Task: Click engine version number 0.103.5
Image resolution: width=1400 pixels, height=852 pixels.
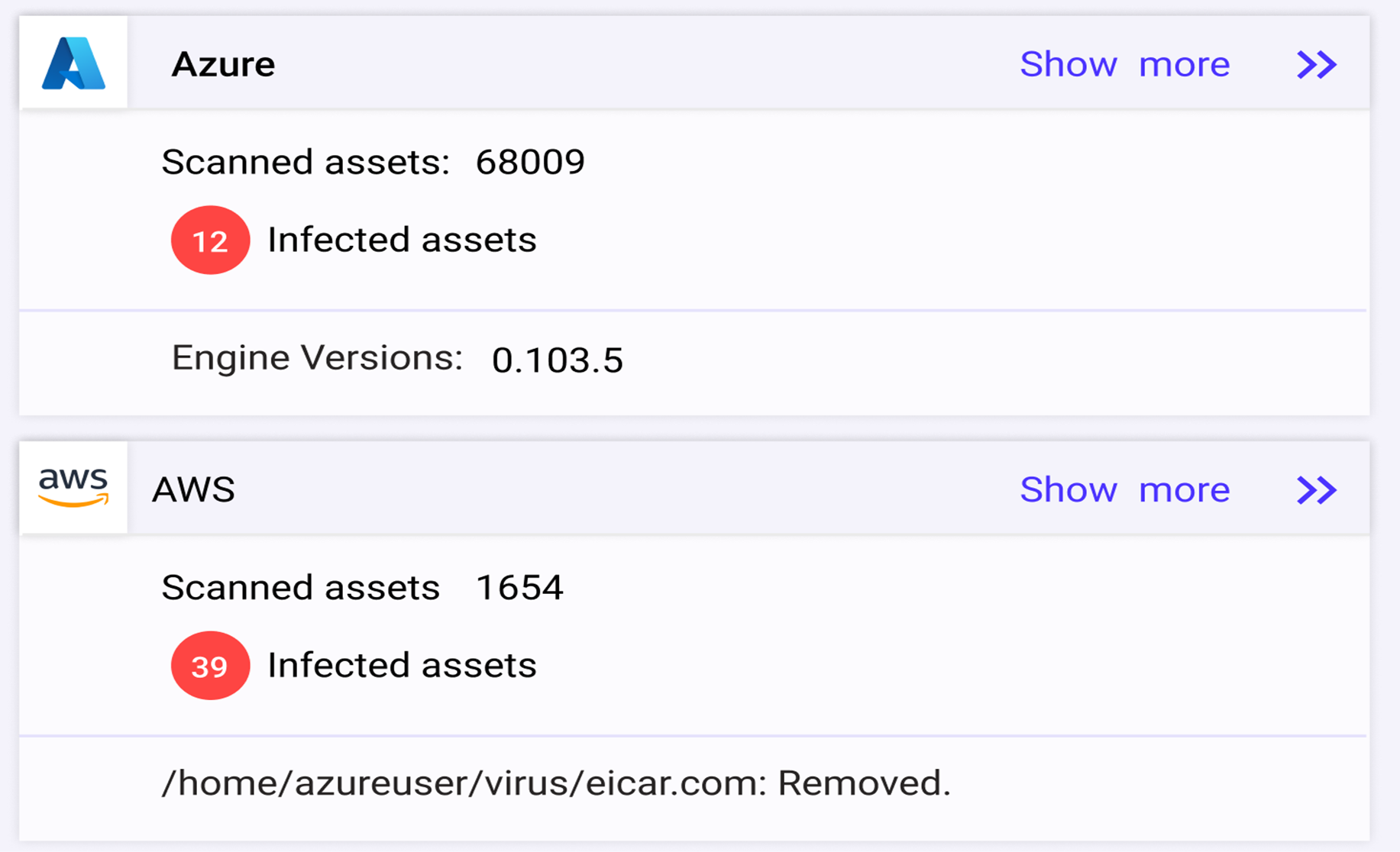Action: coord(558,360)
